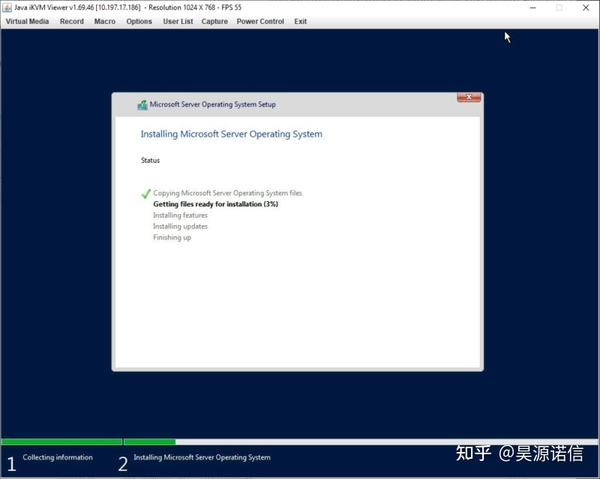Open the Capture menu
This screenshot has width=600, height=479.
(215, 21)
